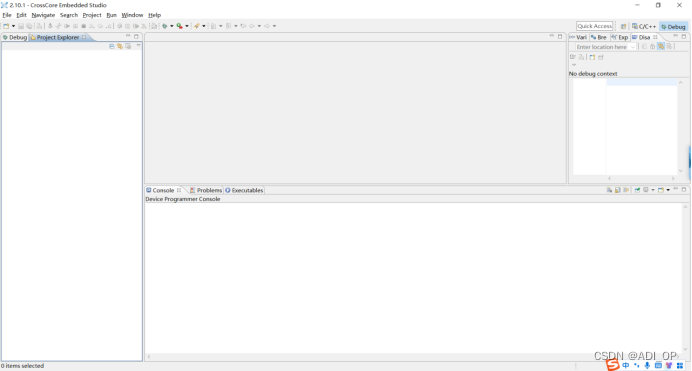Switch to the Expressions tab
This screenshot has width=692, height=371.
click(620, 37)
